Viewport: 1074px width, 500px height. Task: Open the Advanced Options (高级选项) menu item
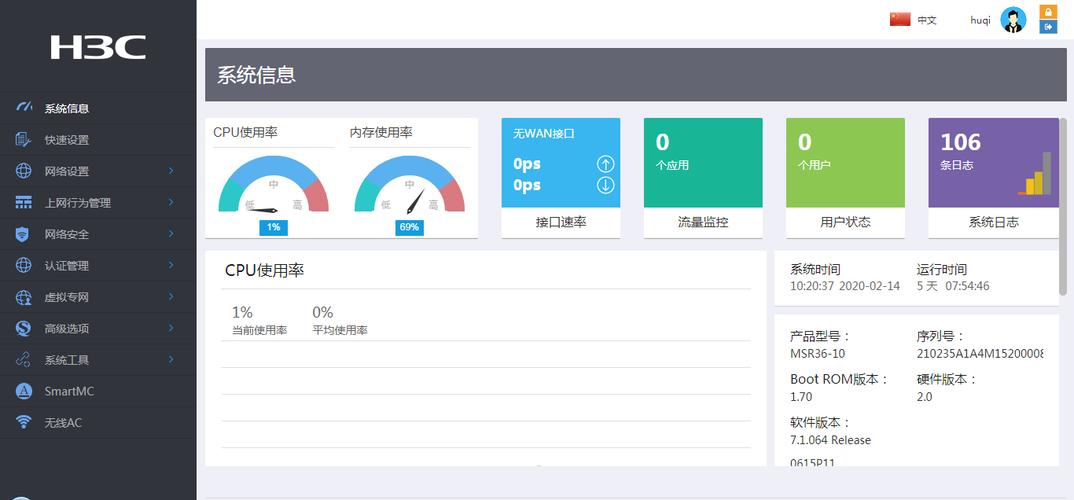click(67, 328)
